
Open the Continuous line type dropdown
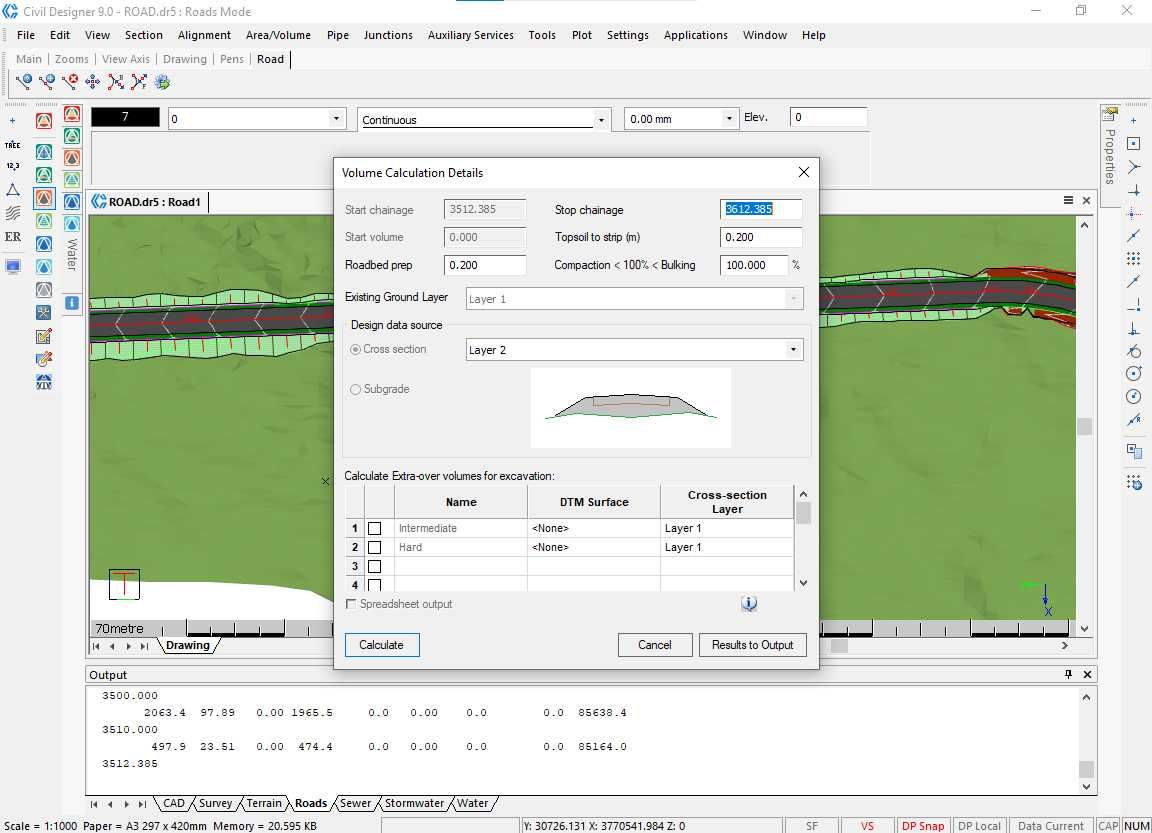(601, 120)
